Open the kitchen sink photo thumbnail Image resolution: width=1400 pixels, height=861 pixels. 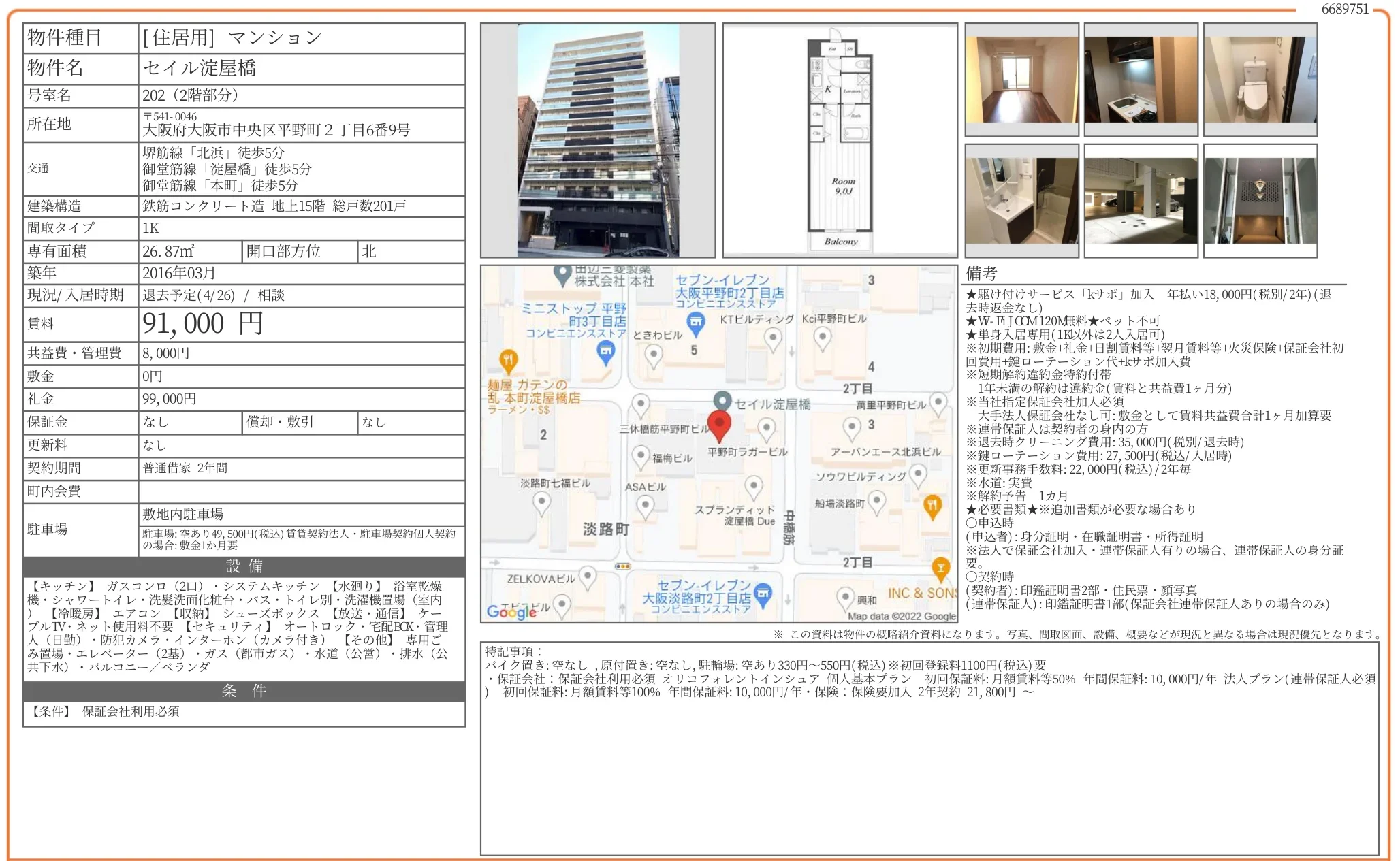coord(1141,80)
